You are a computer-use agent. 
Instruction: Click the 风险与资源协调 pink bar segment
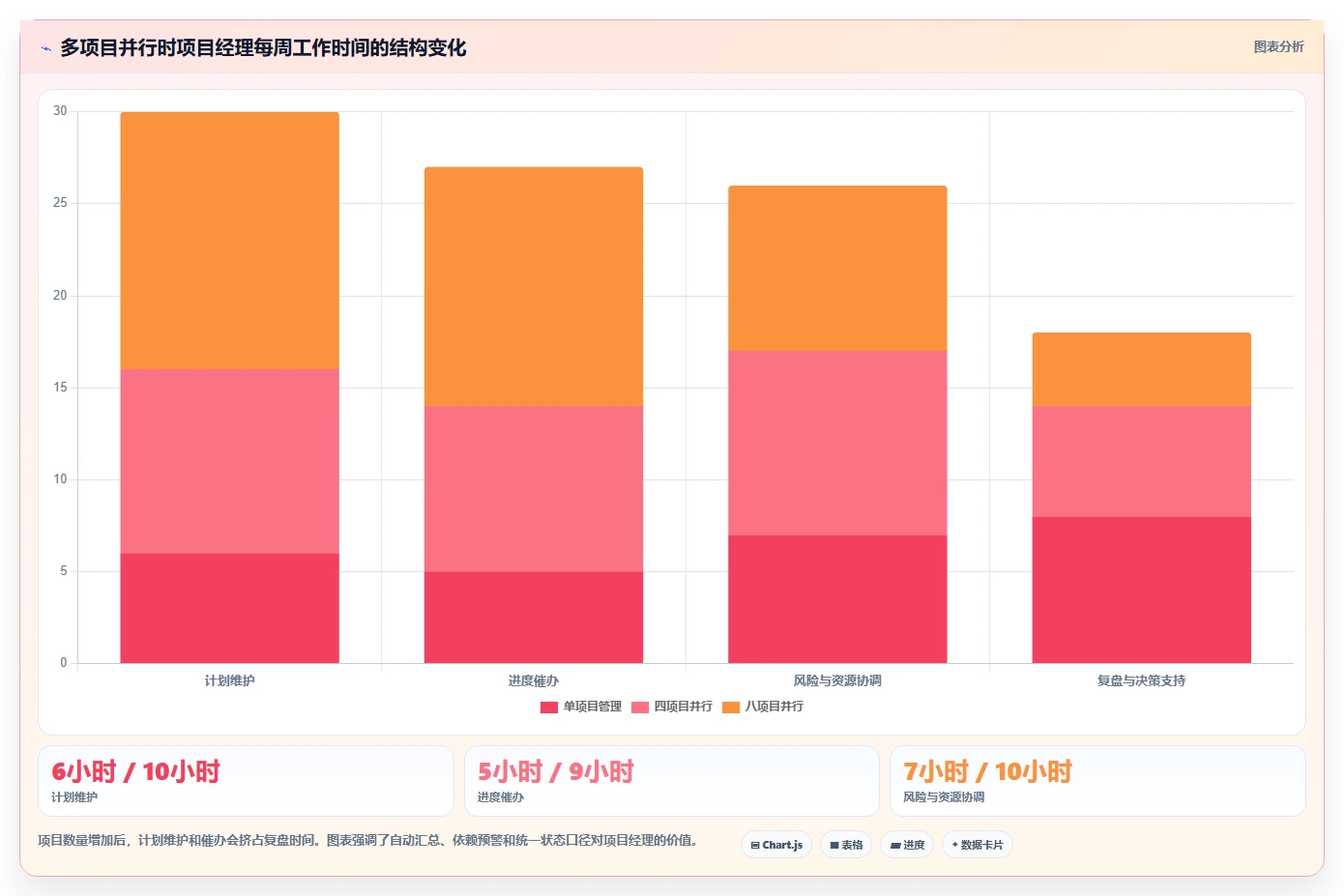[837, 443]
